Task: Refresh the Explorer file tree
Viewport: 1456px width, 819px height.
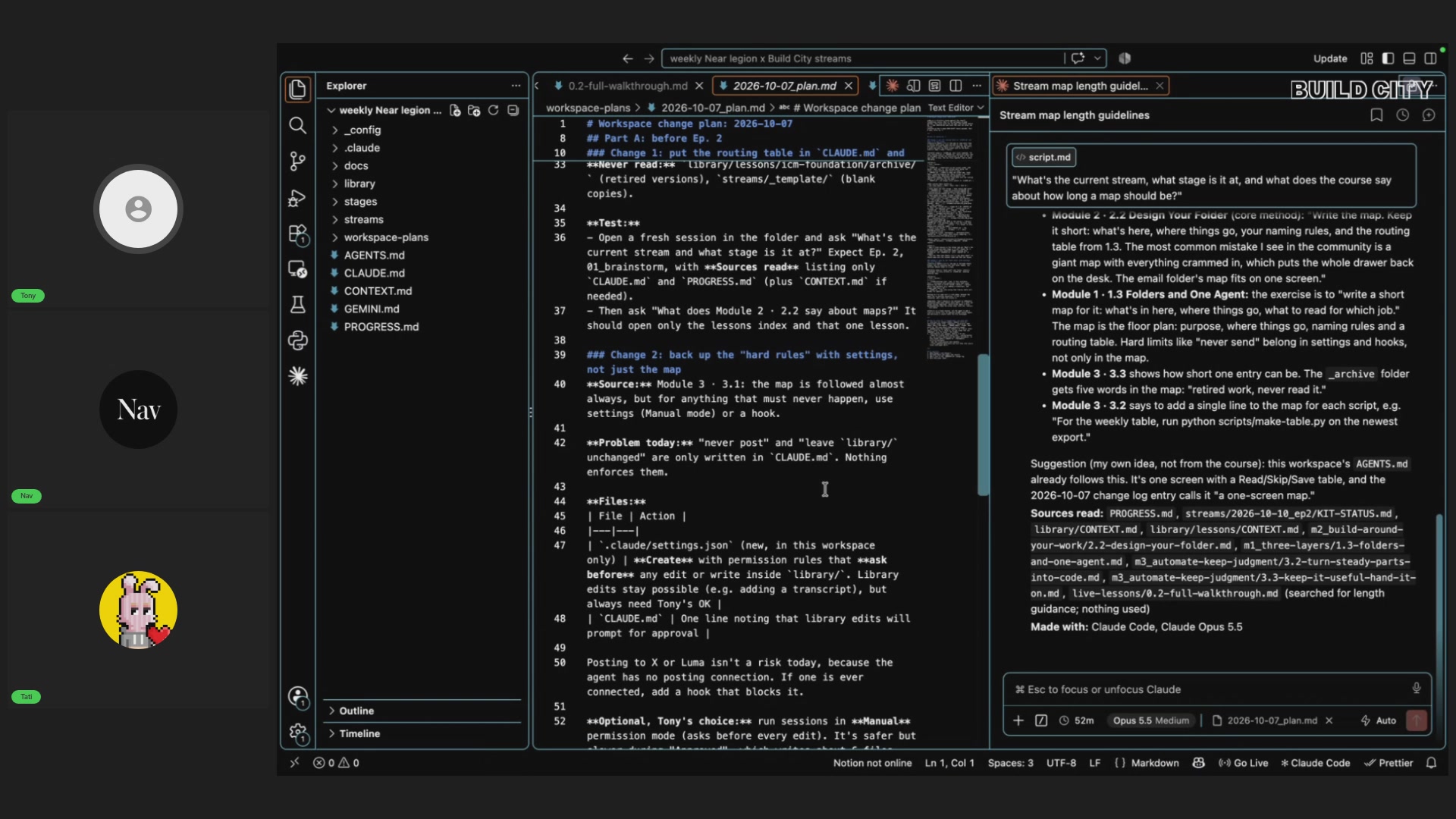Action: 494,111
